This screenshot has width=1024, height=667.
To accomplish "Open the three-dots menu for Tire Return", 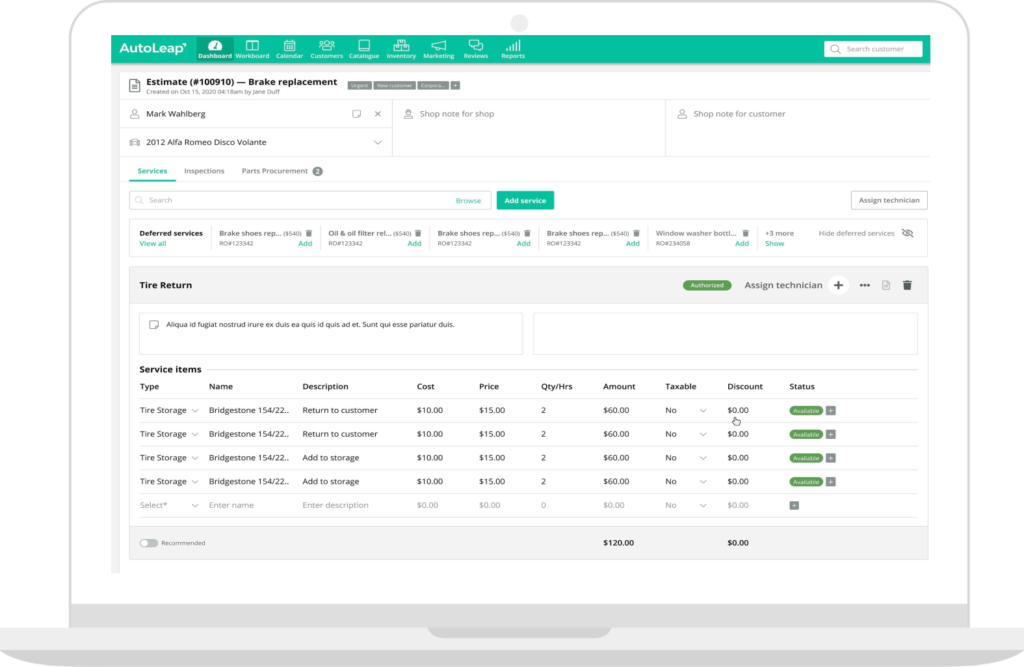I will tap(865, 285).
